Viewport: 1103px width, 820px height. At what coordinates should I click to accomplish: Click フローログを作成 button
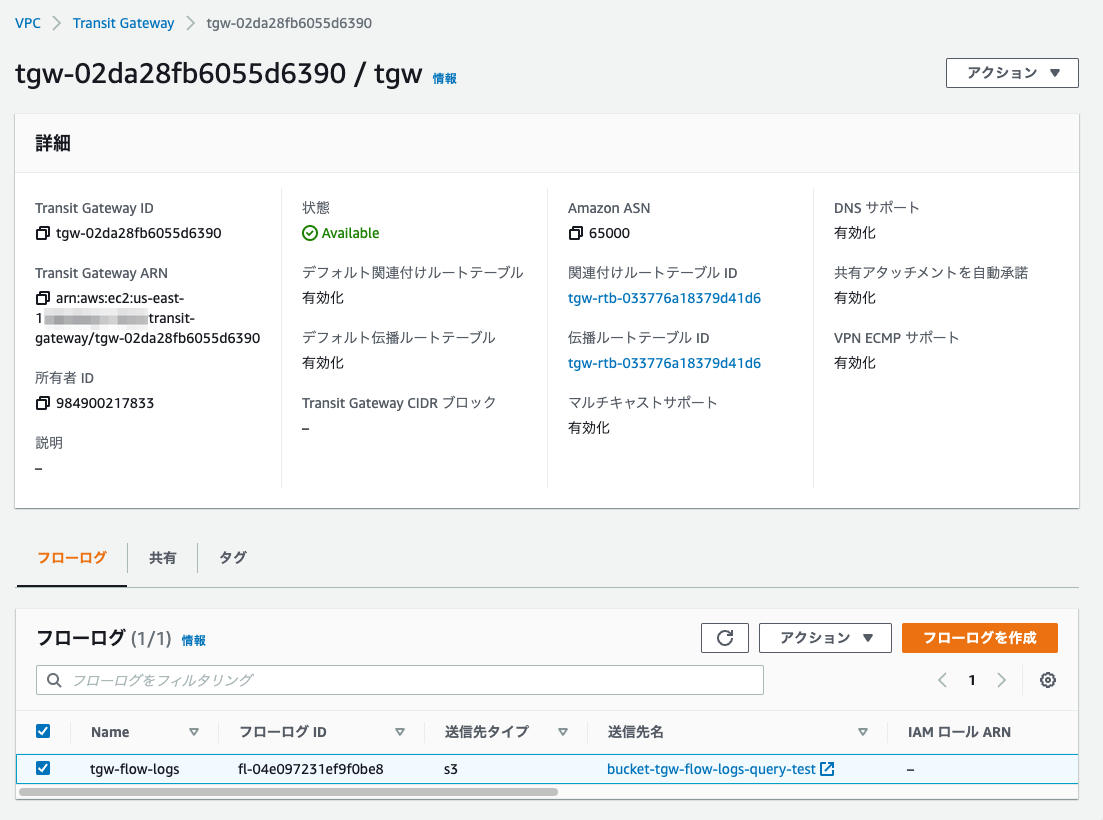coord(980,638)
